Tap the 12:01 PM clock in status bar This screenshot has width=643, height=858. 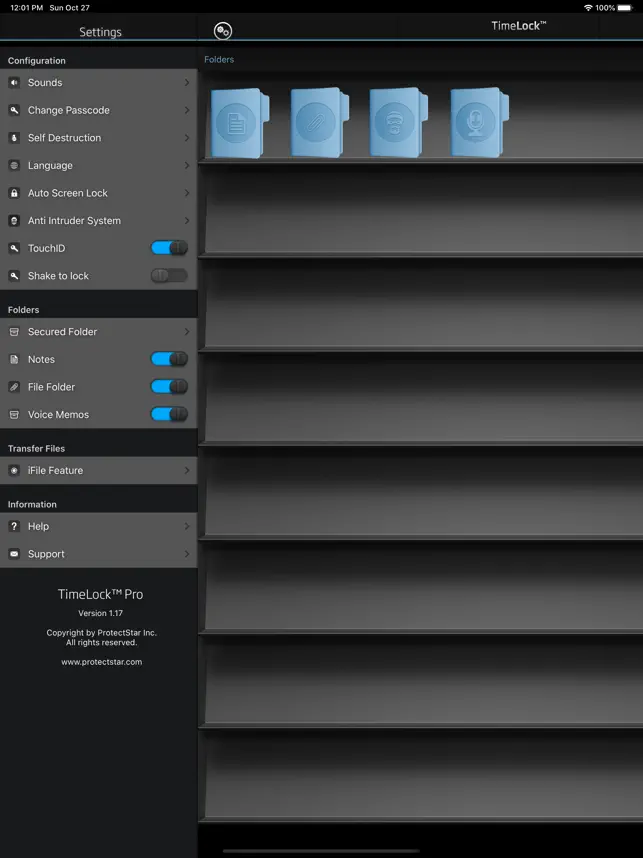[x=26, y=8]
